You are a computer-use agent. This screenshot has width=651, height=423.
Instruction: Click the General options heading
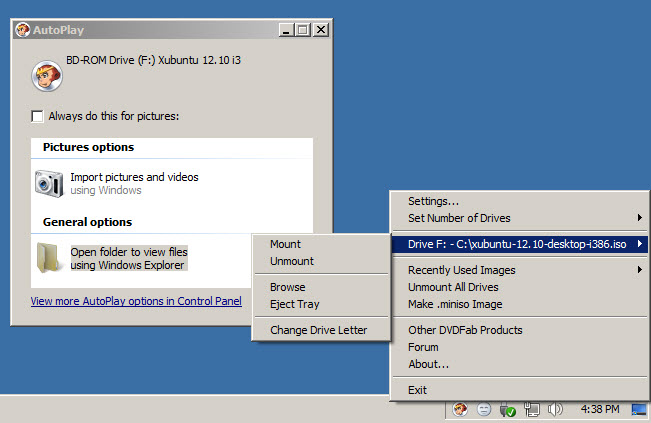(88, 222)
